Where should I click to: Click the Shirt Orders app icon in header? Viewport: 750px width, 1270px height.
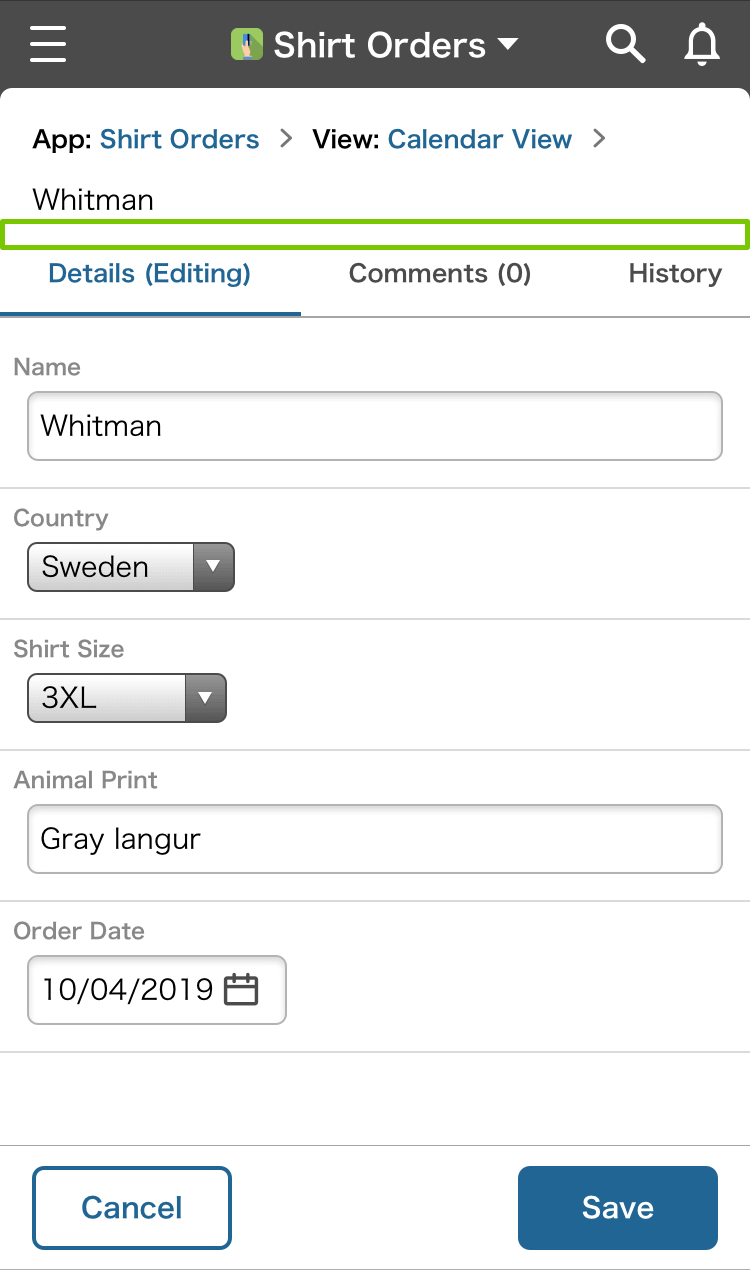click(246, 45)
